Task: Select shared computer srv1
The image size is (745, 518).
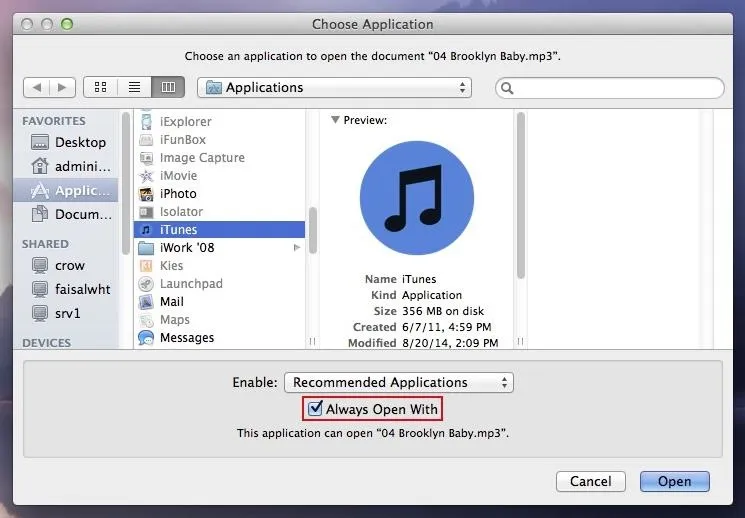Action: (68, 313)
